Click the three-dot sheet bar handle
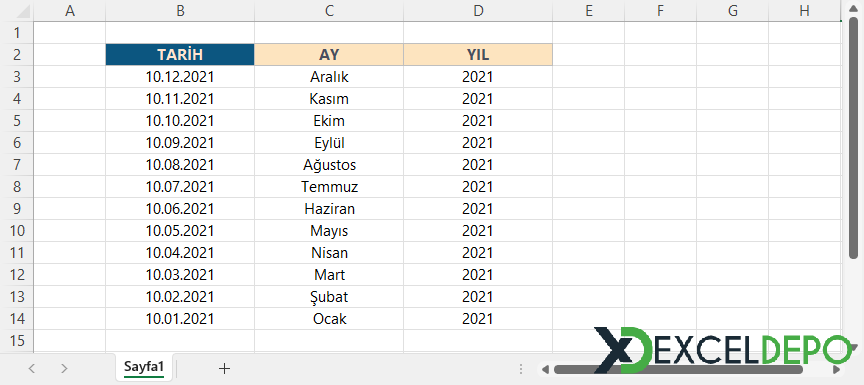The image size is (864, 385). [521, 368]
